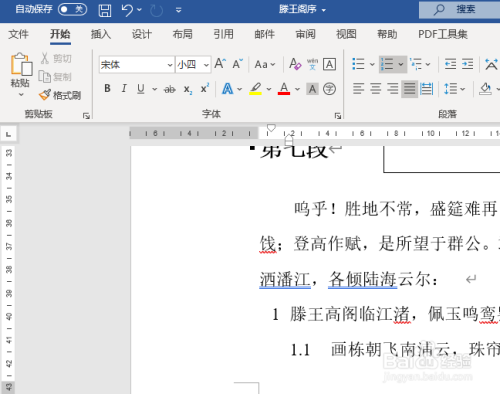The width and height of the screenshot is (500, 394).
Task: Open the Customize Quick Access Toolbar menu
Action: pyautogui.click(x=179, y=10)
